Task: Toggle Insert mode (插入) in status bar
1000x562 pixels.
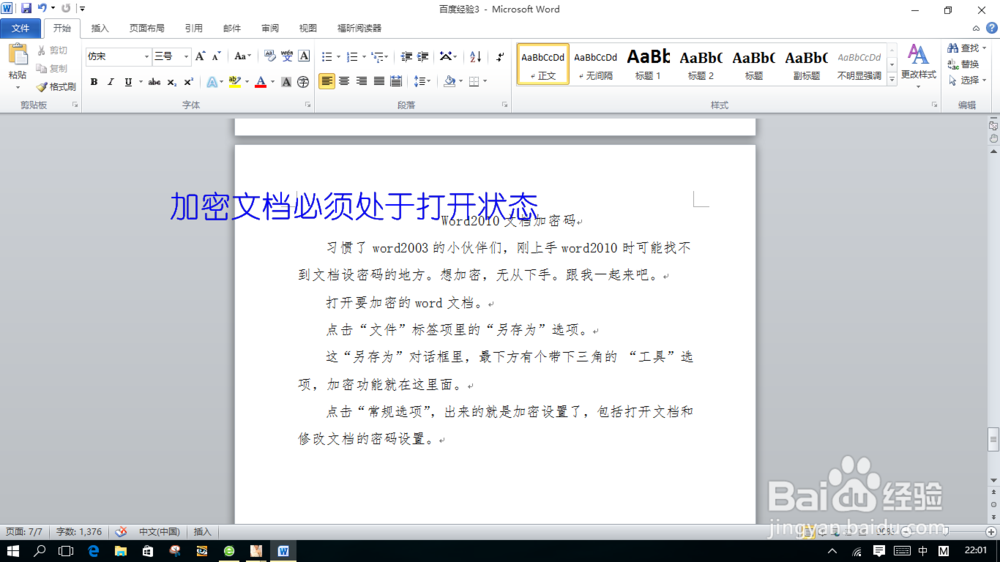Action: click(202, 531)
